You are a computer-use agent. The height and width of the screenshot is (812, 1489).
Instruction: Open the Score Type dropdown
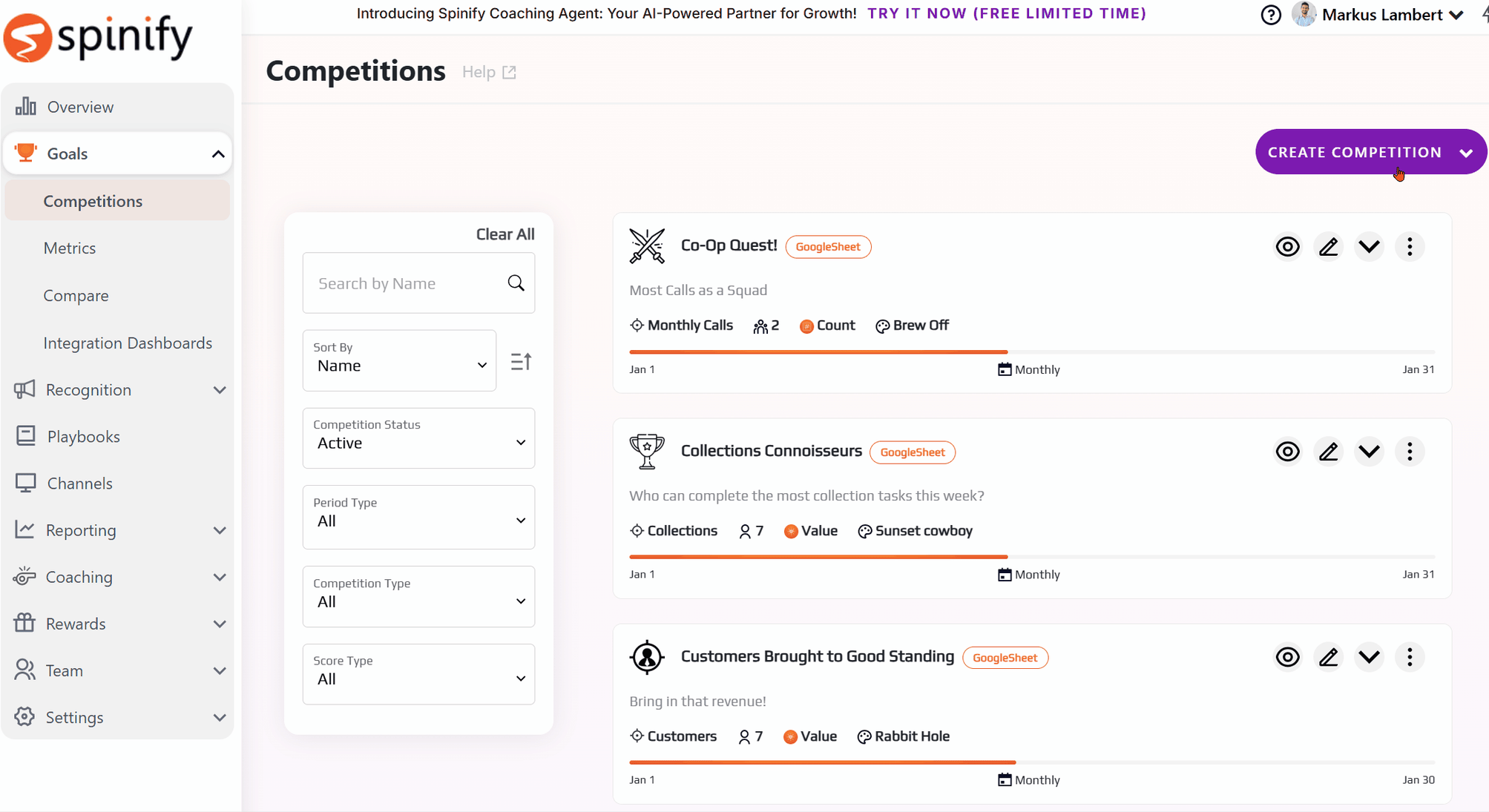pos(418,673)
